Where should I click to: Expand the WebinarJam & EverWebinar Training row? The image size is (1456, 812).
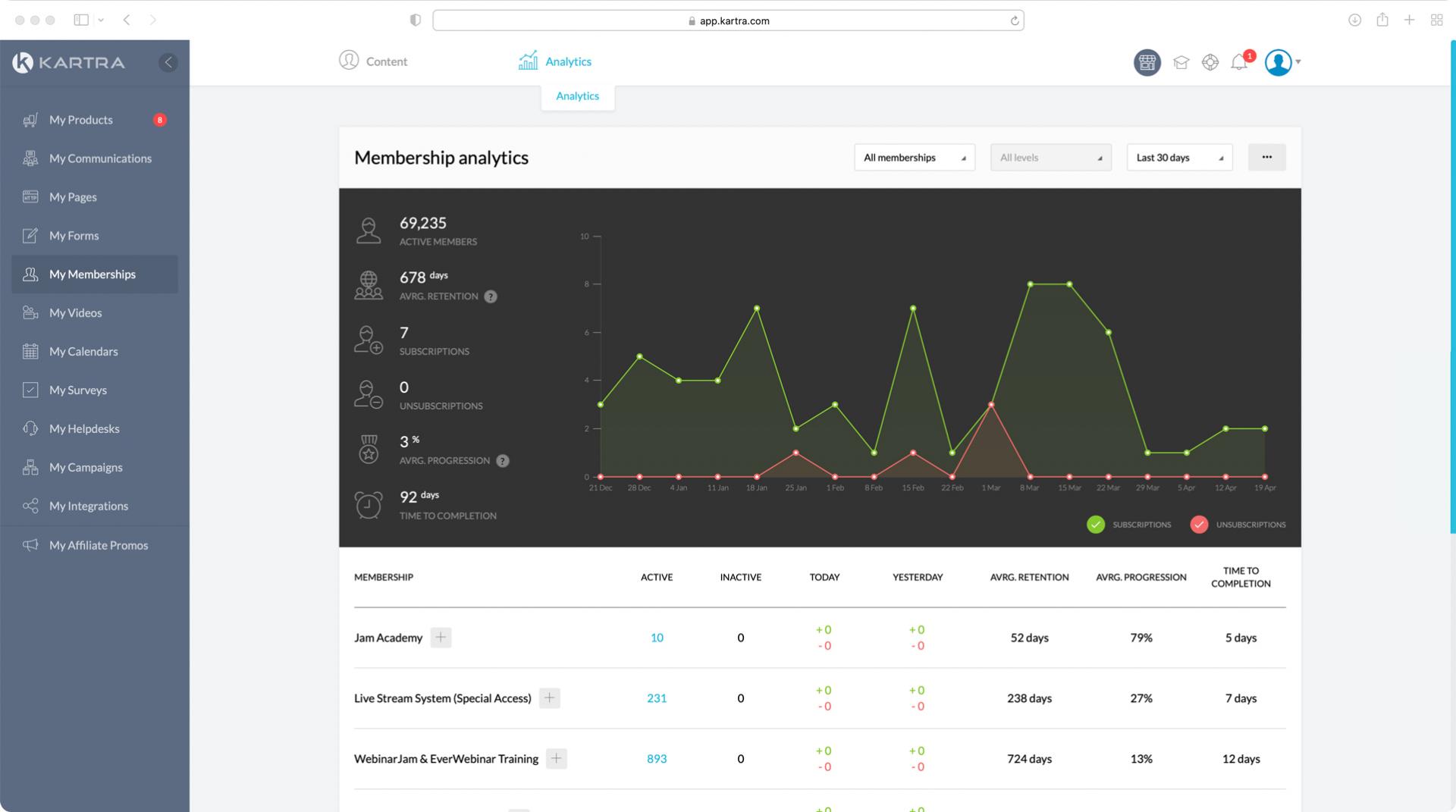pos(556,759)
